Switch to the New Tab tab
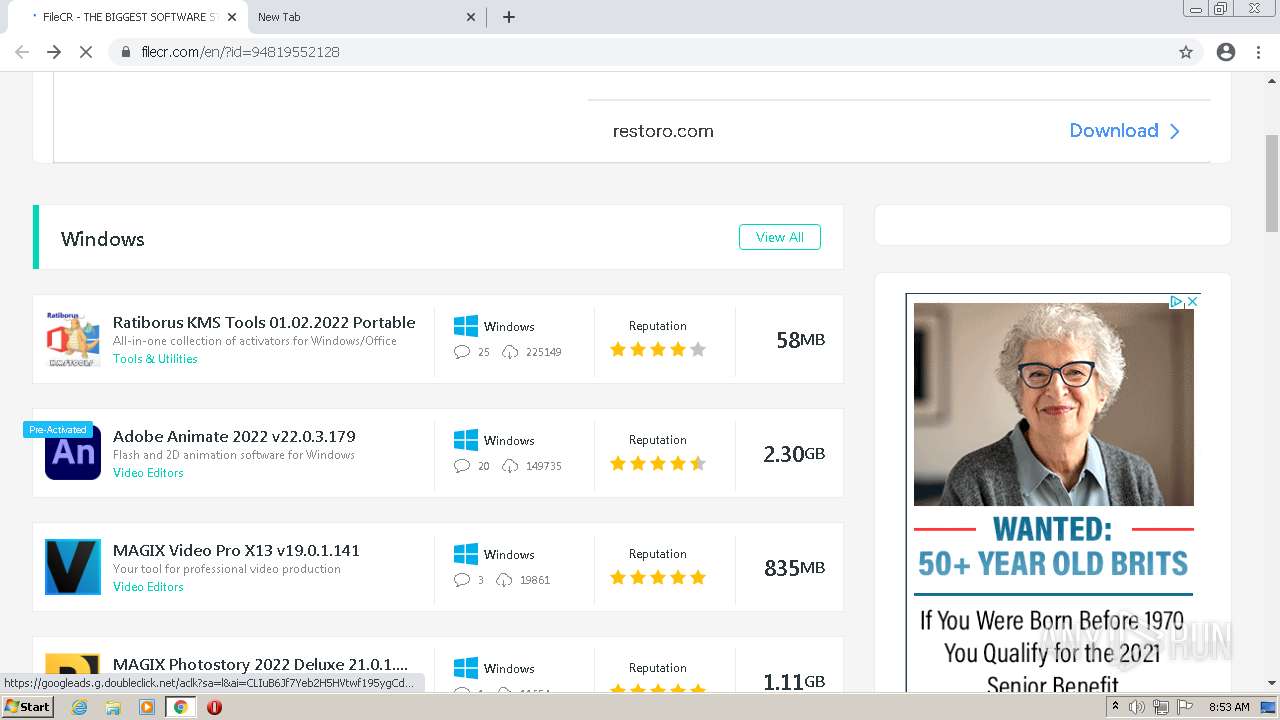Image resolution: width=1280 pixels, height=720 pixels. click(365, 17)
